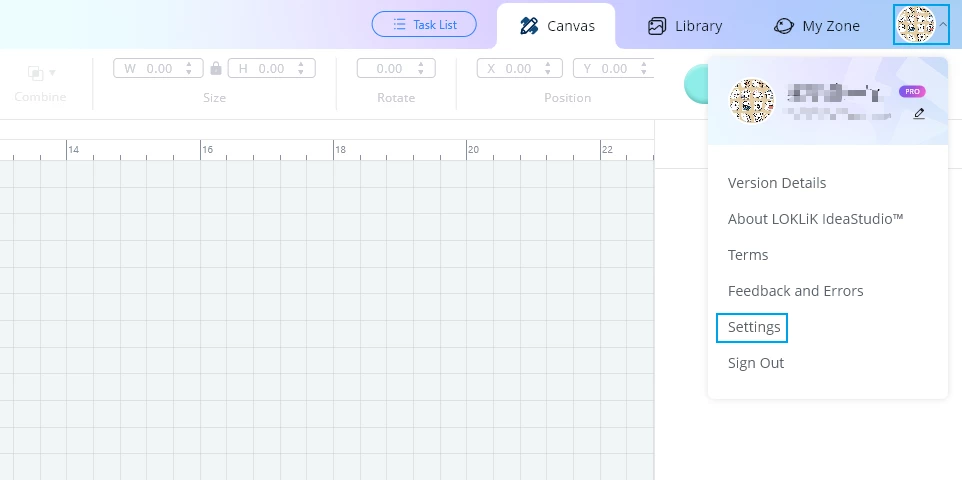962x480 pixels.
Task: Click the height H input field
Action: pos(272,68)
